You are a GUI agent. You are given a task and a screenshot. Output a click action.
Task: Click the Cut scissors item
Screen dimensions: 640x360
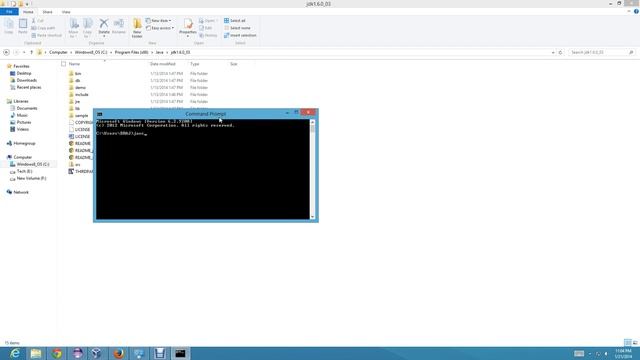(x=38, y=20)
